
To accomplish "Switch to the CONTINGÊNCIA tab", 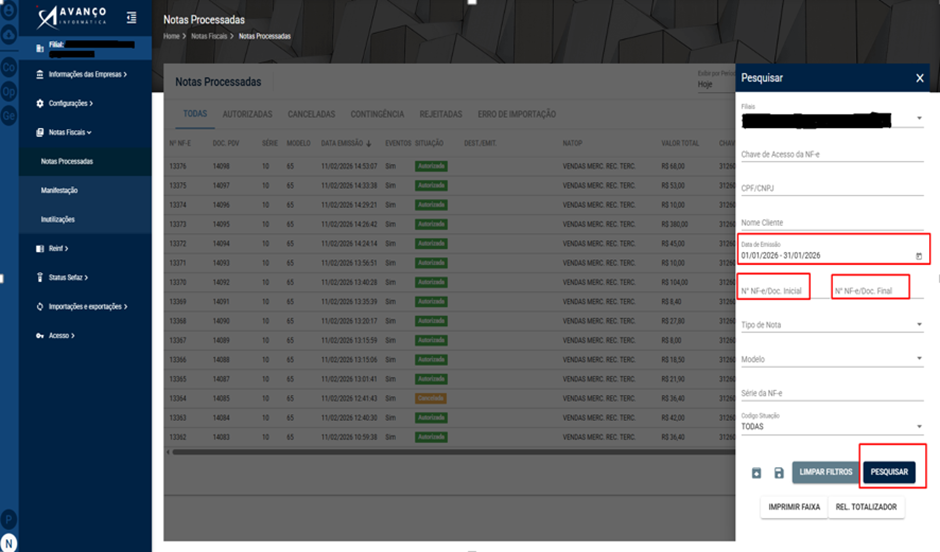I will (x=377, y=114).
